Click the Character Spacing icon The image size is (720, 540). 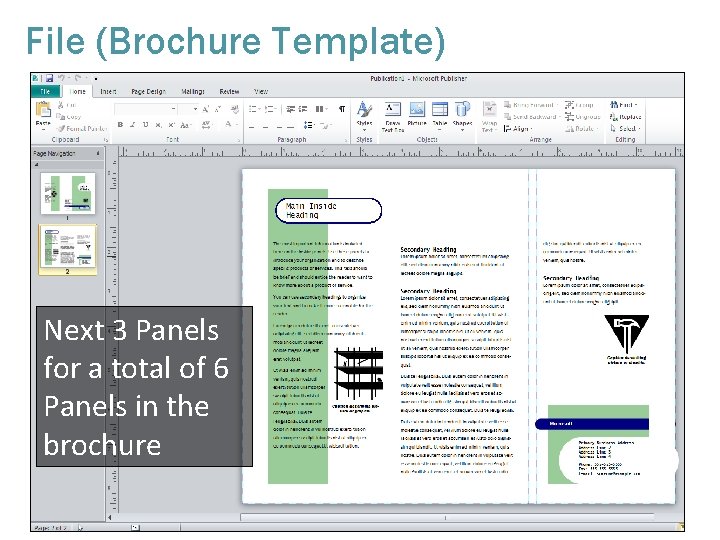pos(206,125)
